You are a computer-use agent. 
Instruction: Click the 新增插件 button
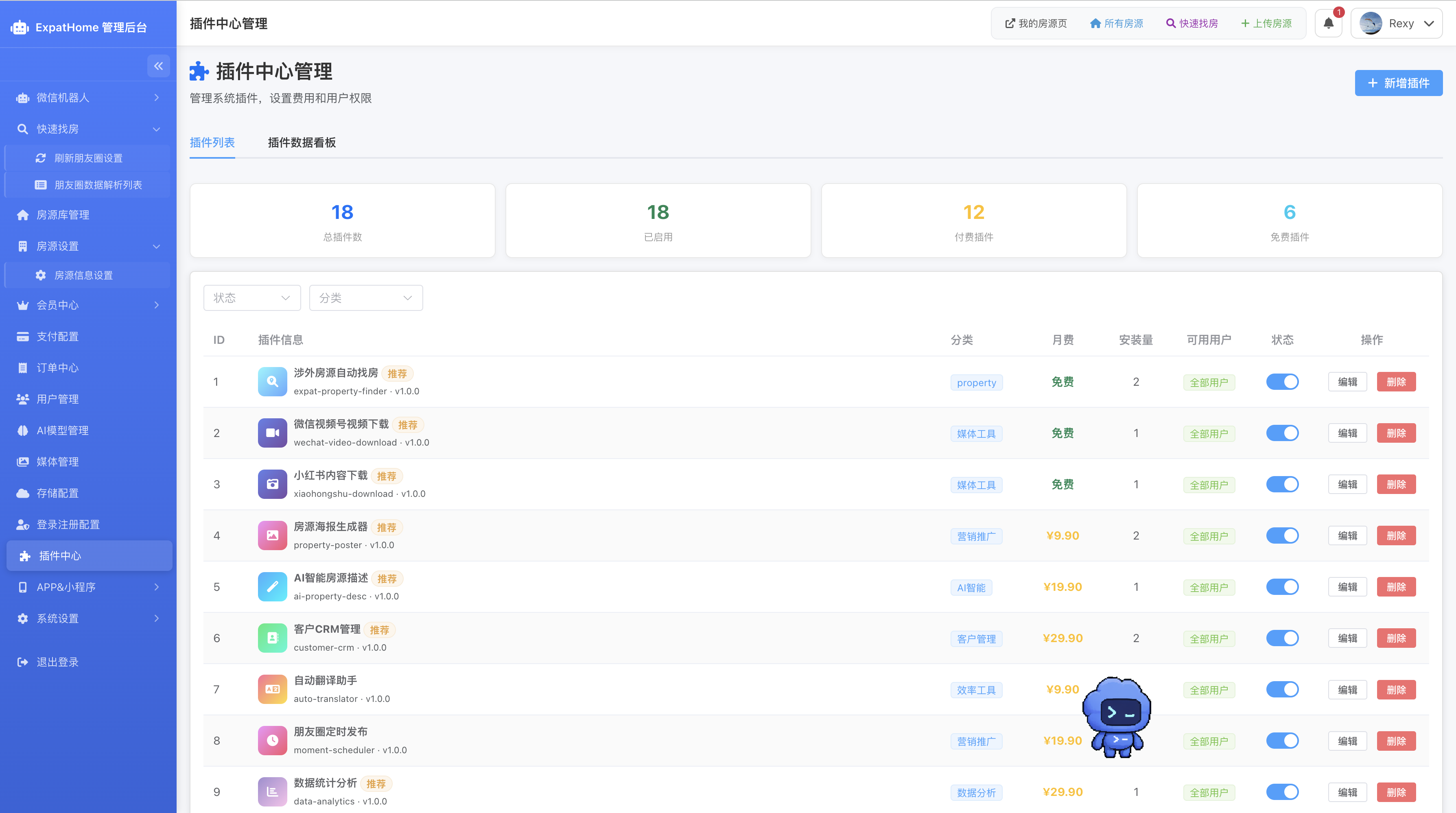click(1398, 83)
